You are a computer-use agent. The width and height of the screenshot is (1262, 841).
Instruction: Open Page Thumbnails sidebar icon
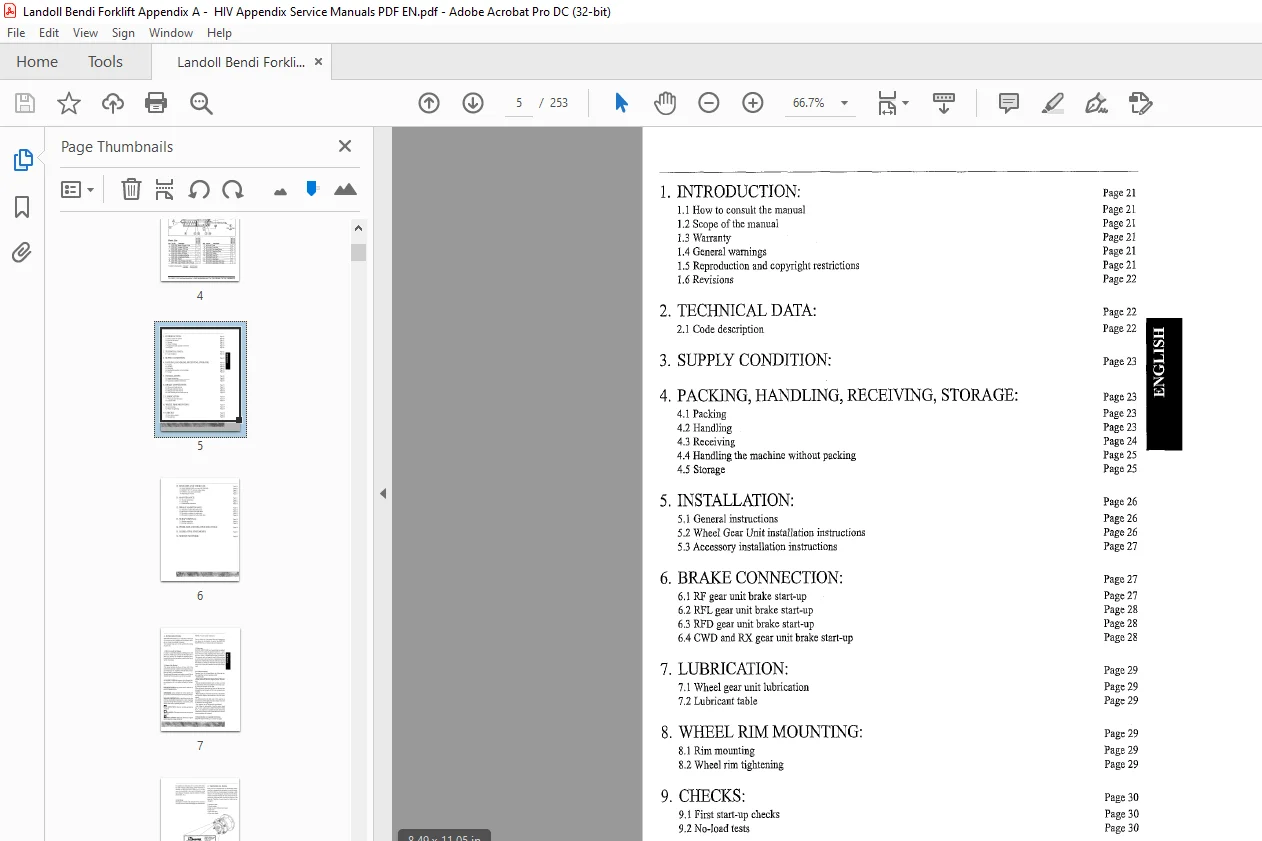22,160
